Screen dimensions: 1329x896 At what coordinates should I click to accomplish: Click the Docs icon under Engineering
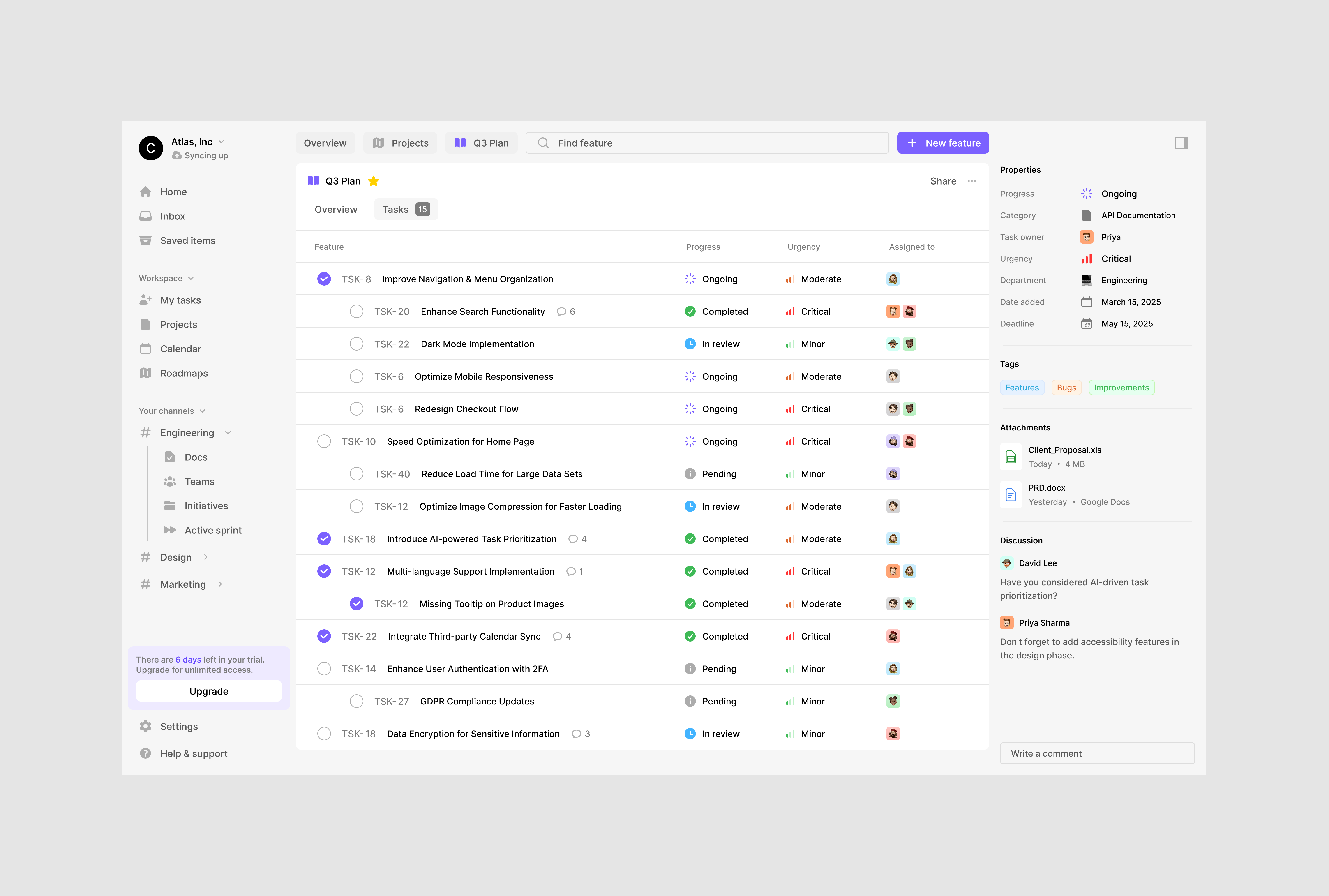(170, 457)
